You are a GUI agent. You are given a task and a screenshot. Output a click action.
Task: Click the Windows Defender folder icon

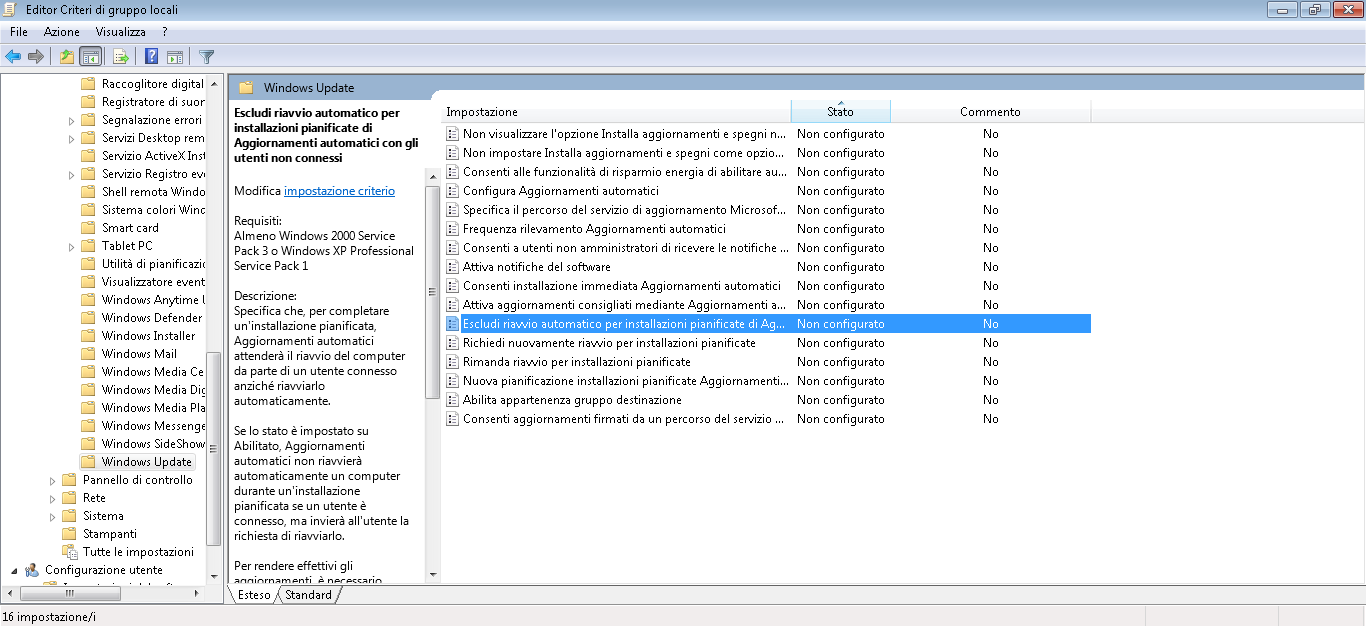click(x=88, y=318)
